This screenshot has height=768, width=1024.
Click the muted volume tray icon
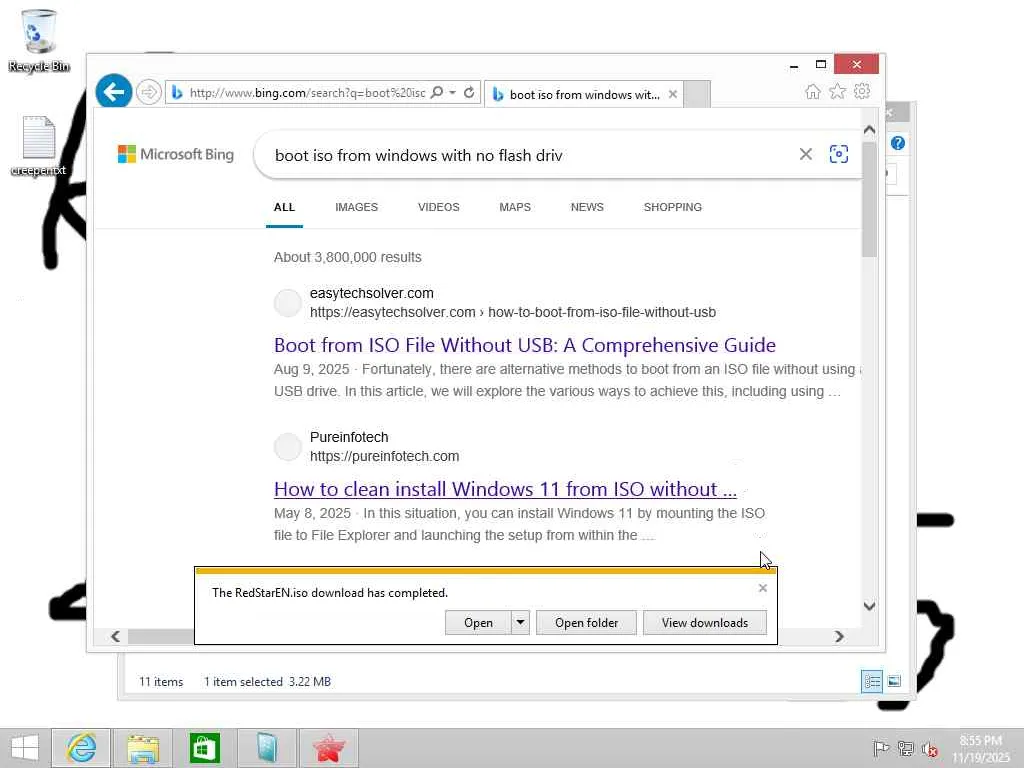930,749
